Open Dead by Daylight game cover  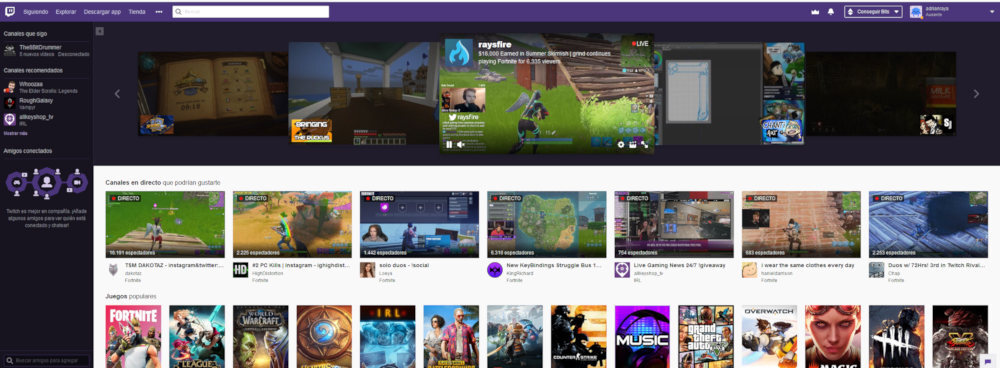pyautogui.click(x=897, y=337)
